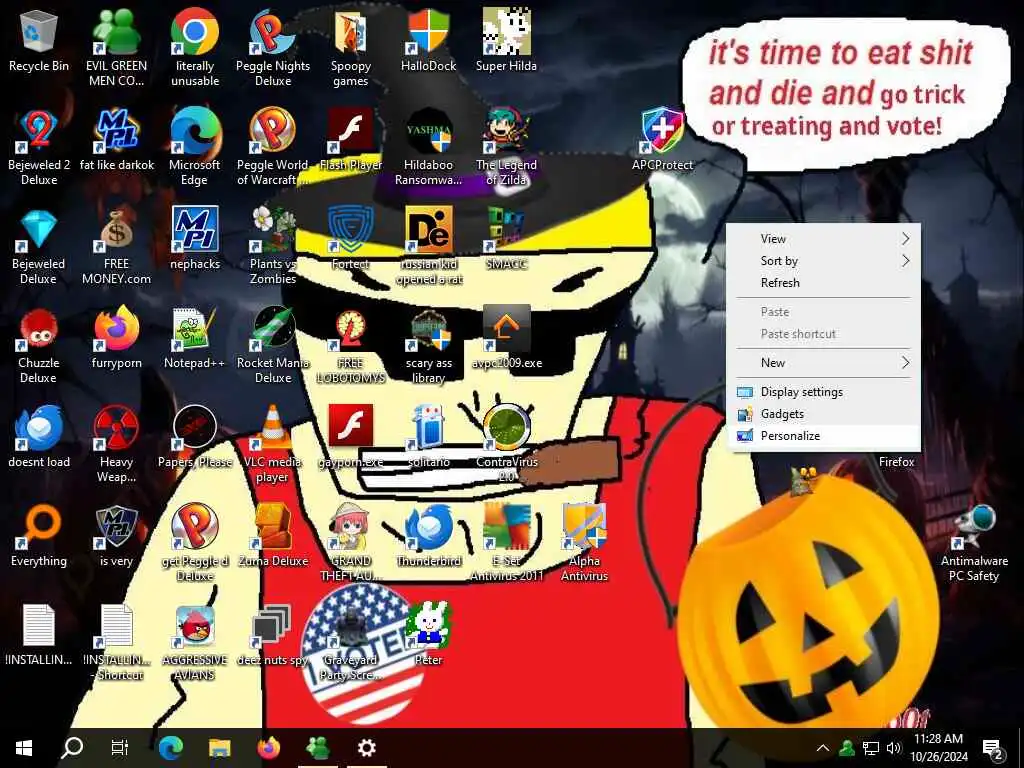
Task: Select Paste shortcut menu entry
Action: [x=824, y=334]
